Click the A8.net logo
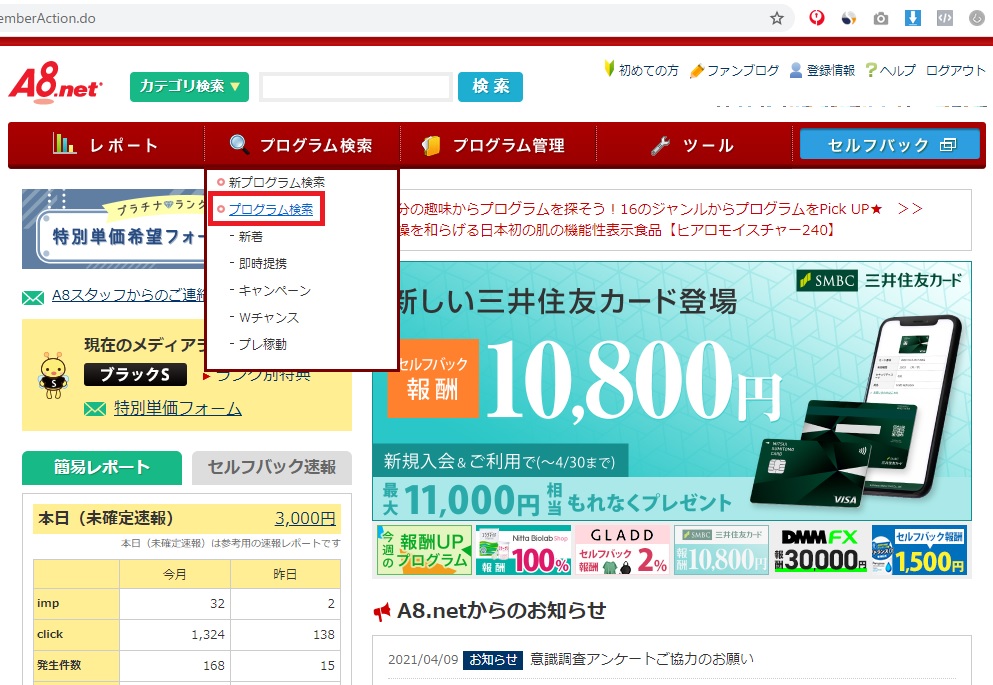993x685 pixels. (55, 82)
